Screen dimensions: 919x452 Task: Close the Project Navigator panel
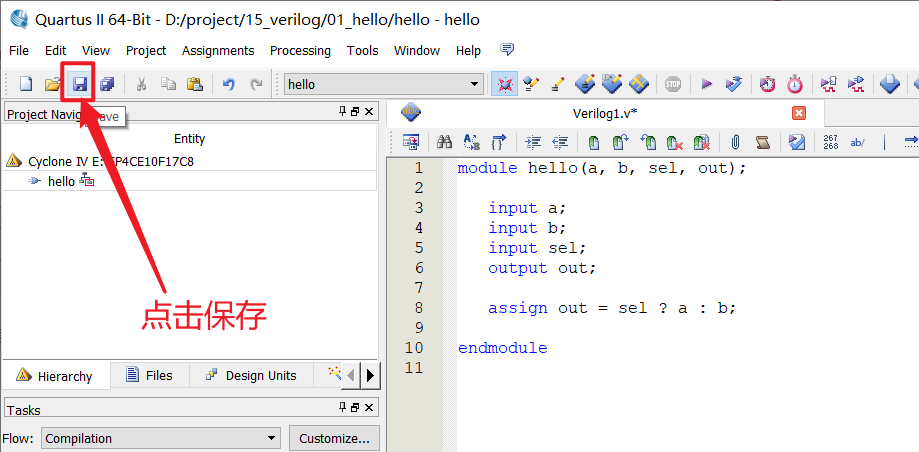pos(369,112)
